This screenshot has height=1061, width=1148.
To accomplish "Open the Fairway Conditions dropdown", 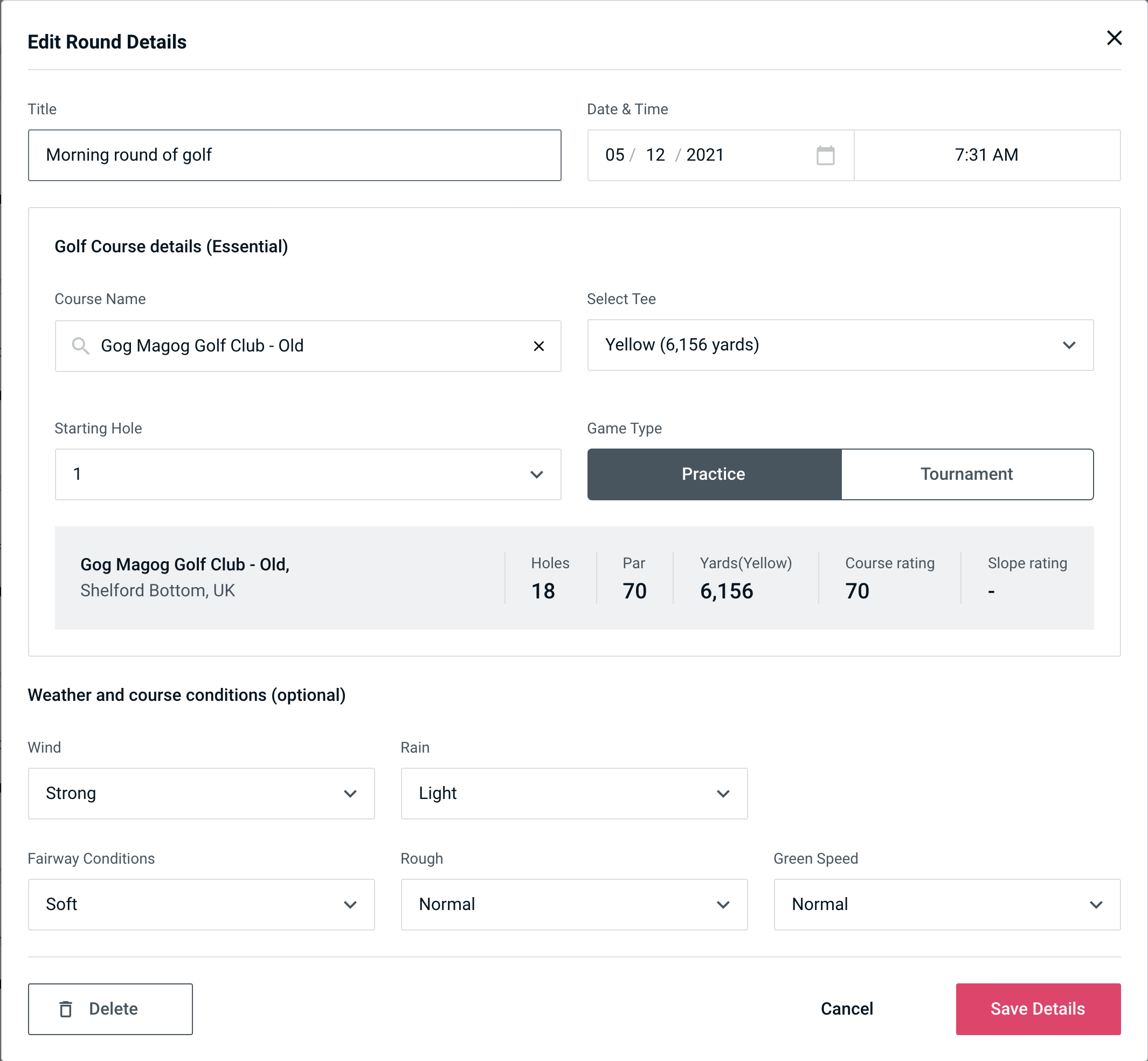I will tap(201, 904).
